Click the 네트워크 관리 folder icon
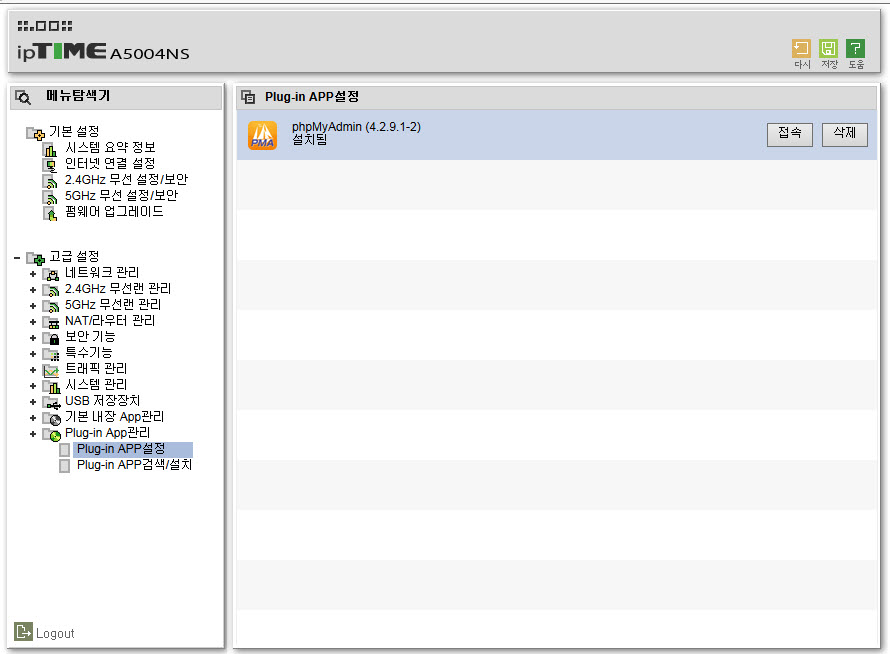This screenshot has width=890, height=654. coord(52,275)
